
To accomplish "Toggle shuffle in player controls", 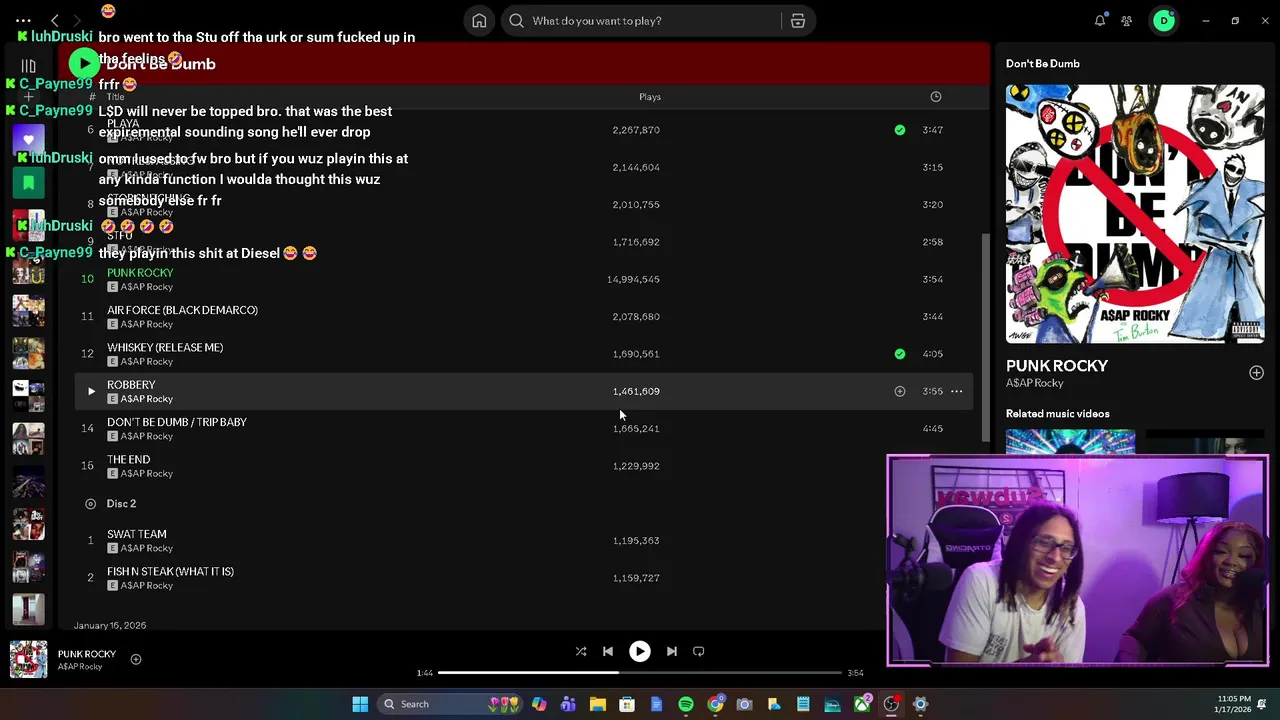I will pos(581,651).
